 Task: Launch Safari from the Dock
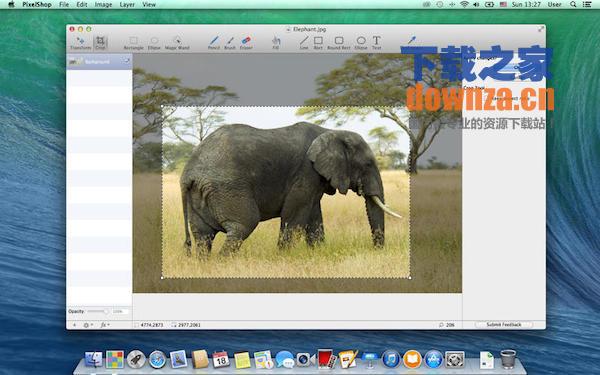point(157,359)
